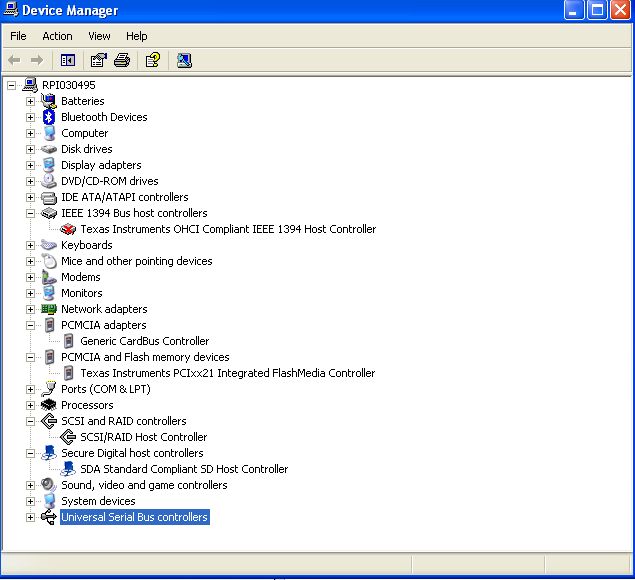Close the Device Manager window
Image resolution: width=635 pixels, height=580 pixels.
tap(620, 10)
